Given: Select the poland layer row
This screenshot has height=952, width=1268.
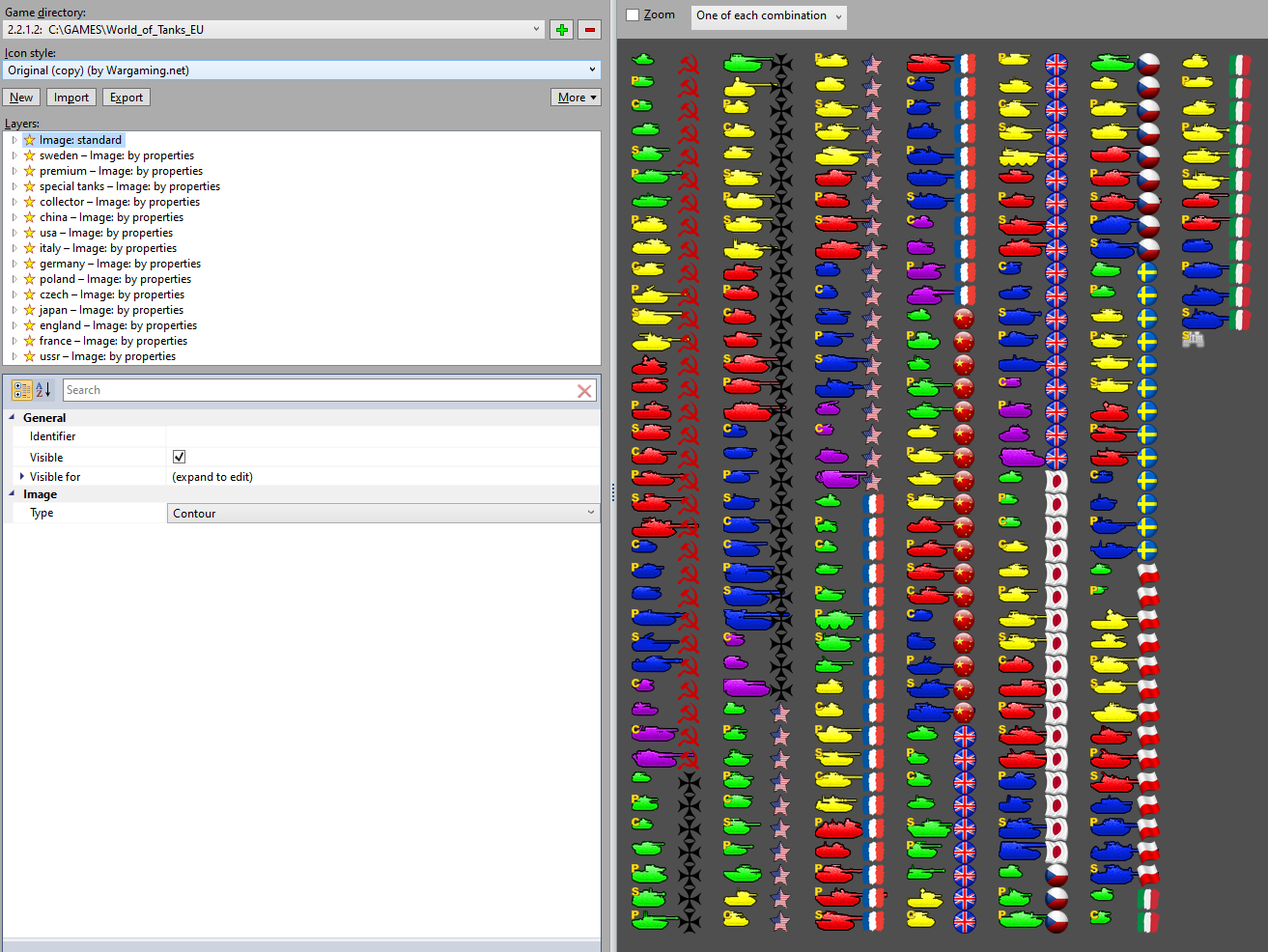Looking at the screenshot, I should [115, 279].
